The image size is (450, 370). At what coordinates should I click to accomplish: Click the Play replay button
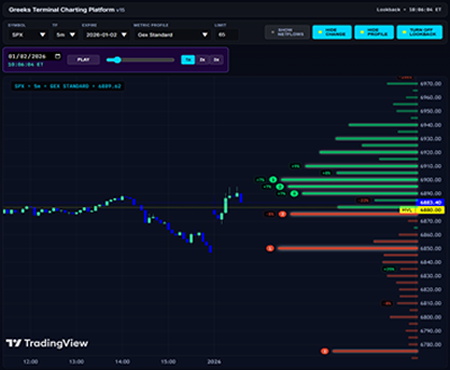[x=83, y=60]
